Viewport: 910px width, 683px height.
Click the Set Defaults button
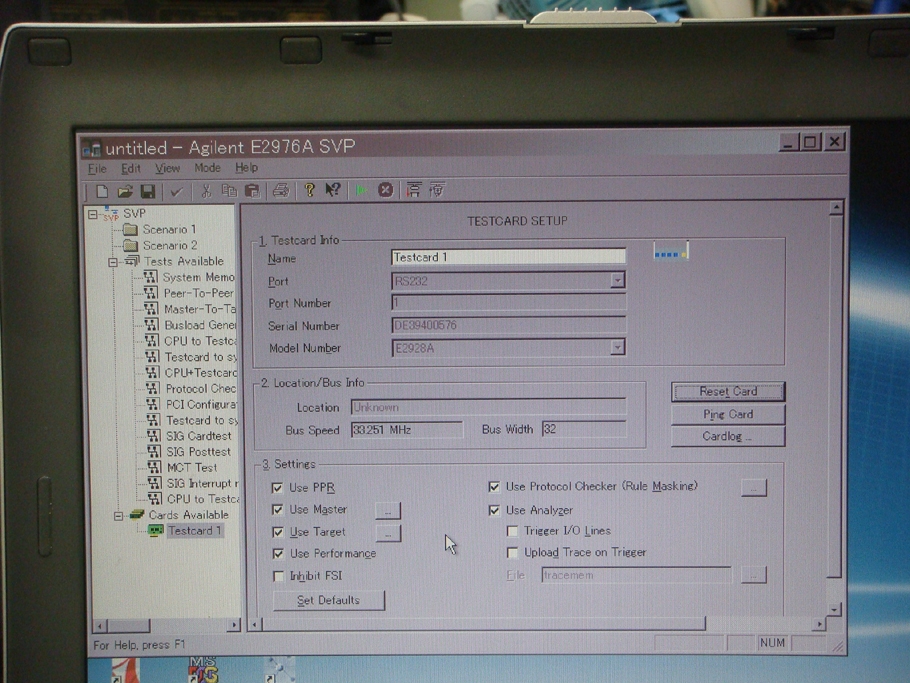point(328,600)
